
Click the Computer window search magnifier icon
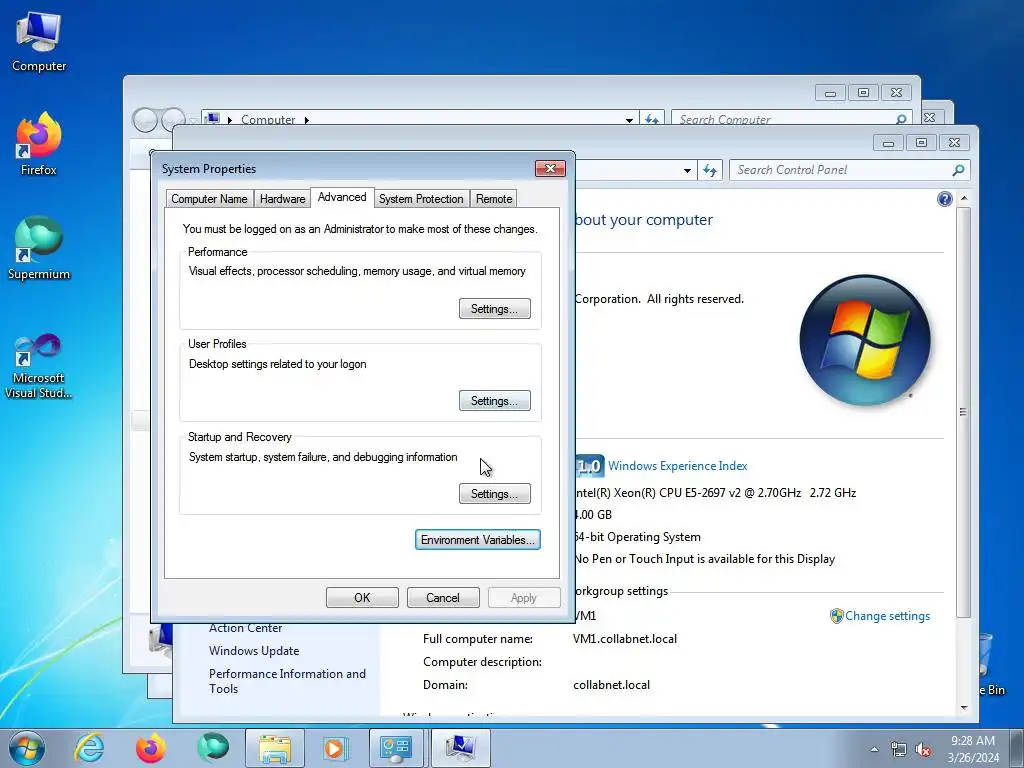[901, 119]
